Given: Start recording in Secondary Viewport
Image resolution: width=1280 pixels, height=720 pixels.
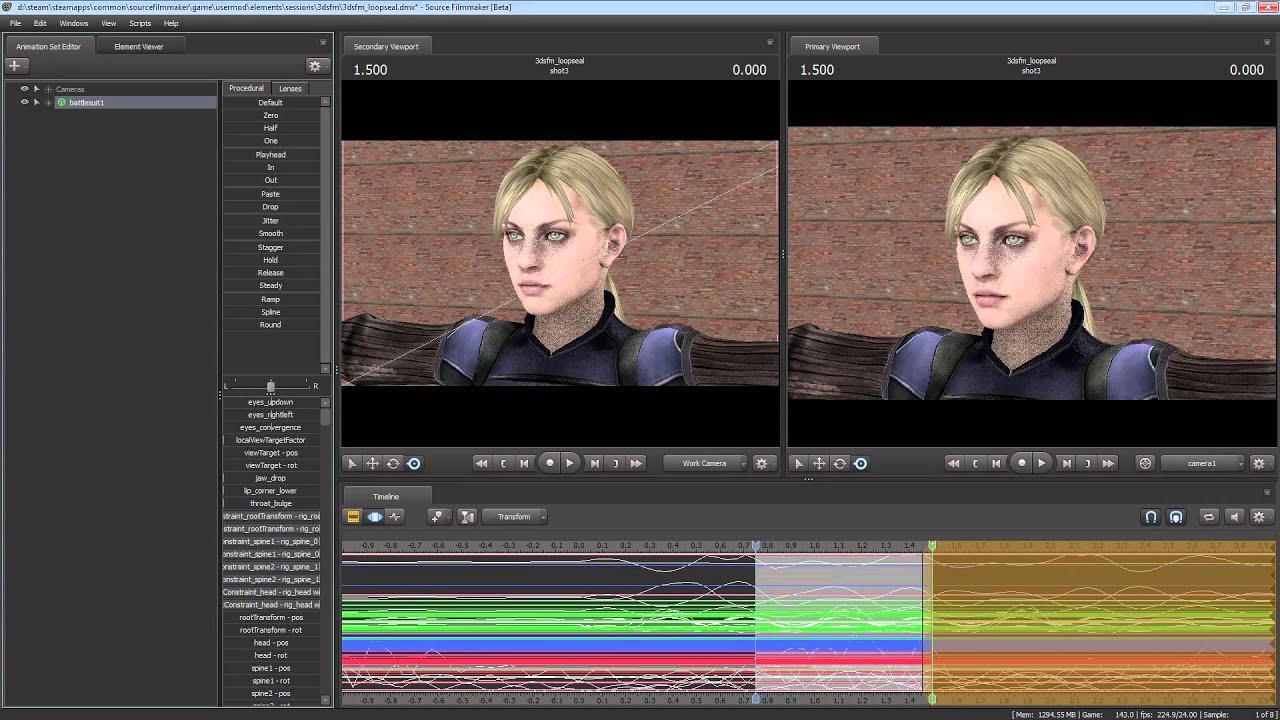Looking at the screenshot, I should (549, 463).
